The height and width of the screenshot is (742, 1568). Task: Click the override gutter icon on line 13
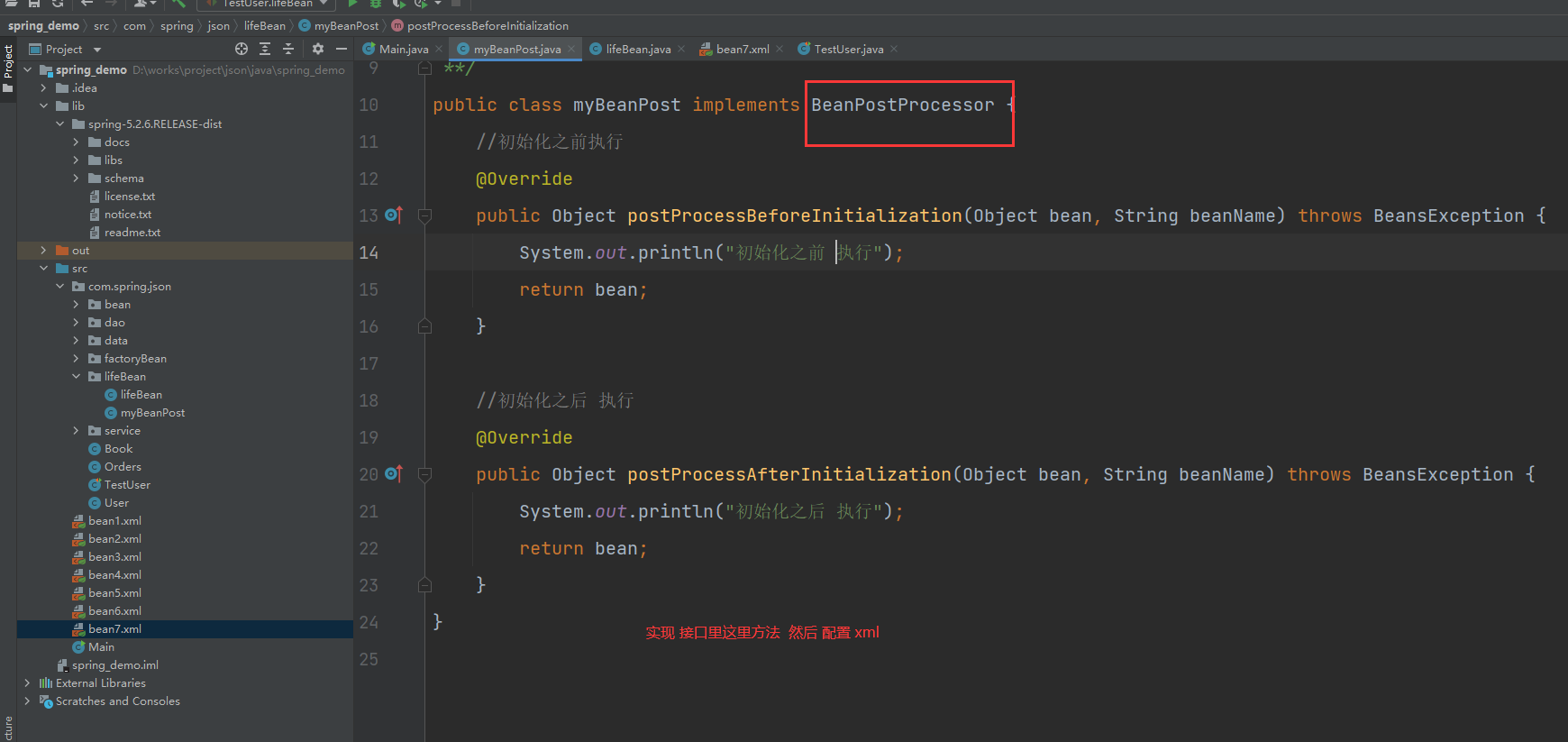pos(394,215)
